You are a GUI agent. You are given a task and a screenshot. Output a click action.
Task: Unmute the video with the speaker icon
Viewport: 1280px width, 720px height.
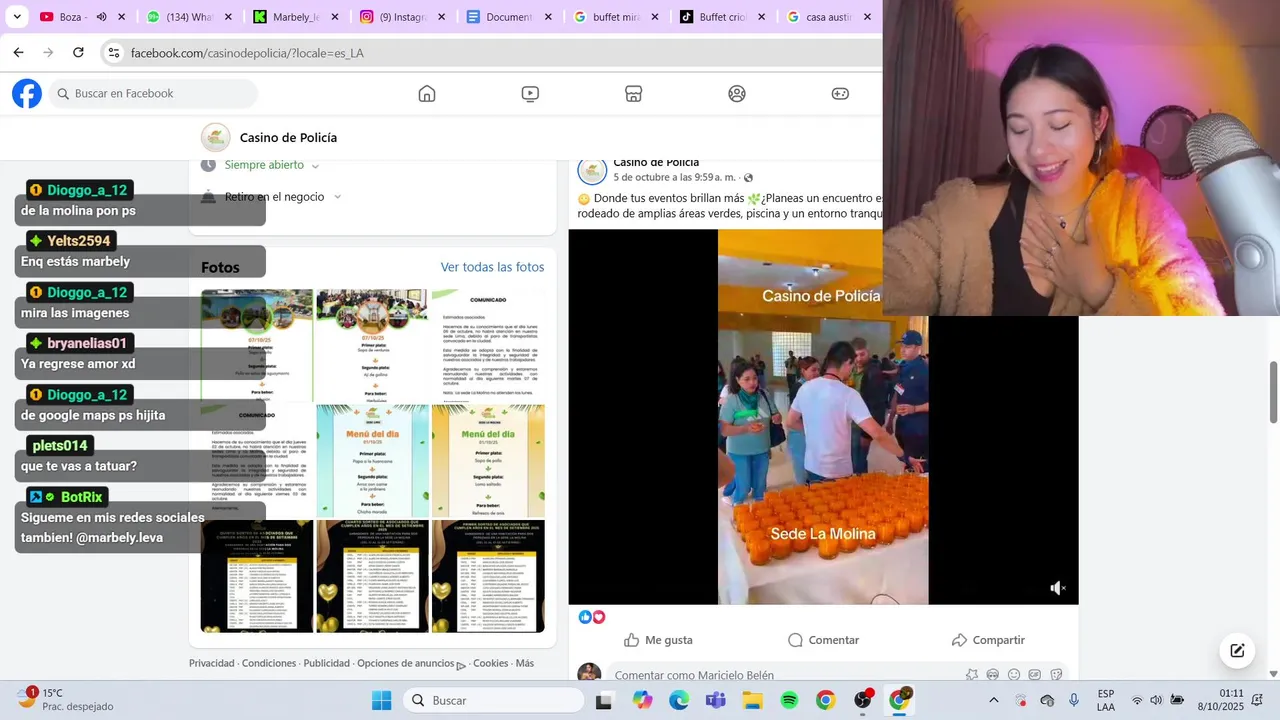tap(1058, 588)
